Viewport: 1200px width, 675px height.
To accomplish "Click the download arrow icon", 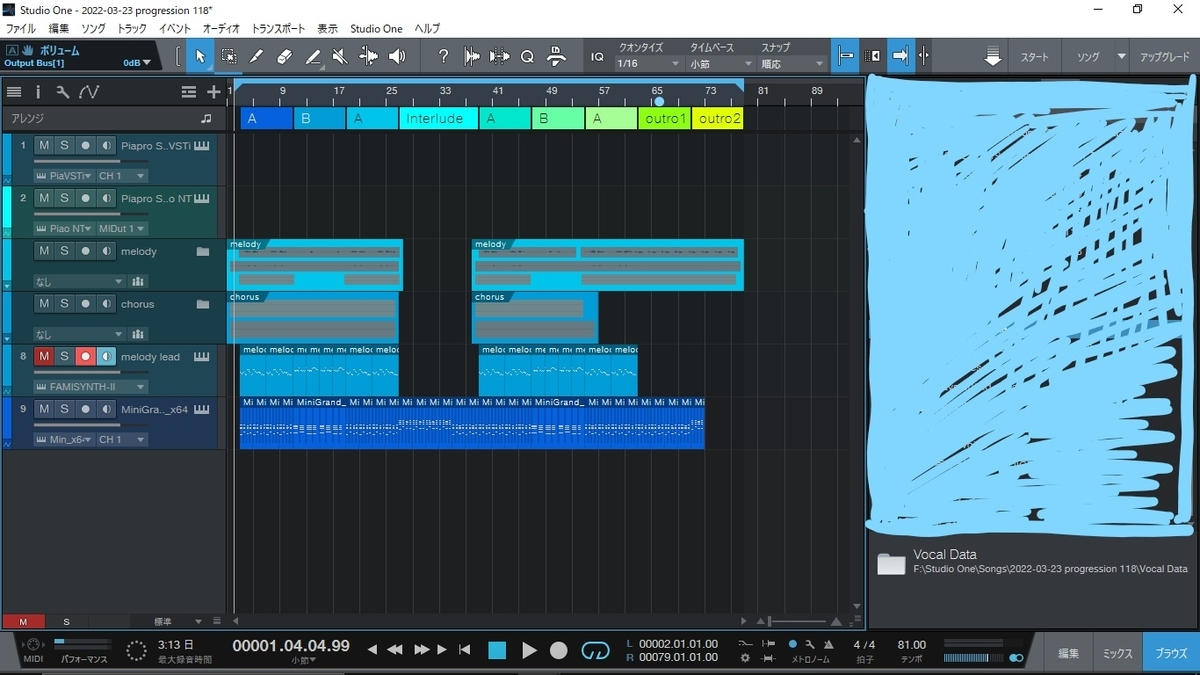I will coord(992,57).
